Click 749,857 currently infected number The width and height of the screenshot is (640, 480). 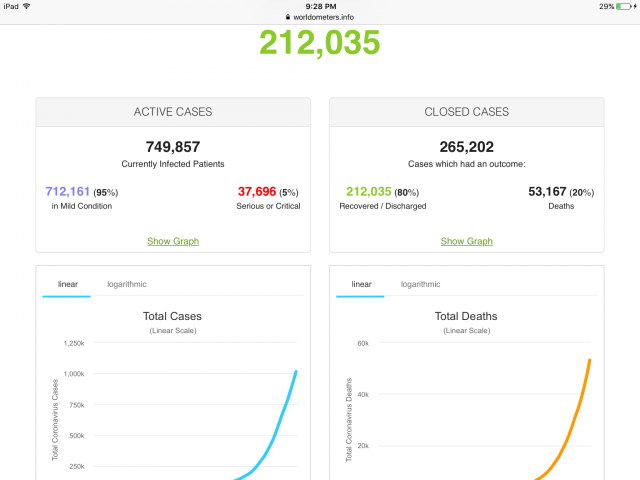point(173,147)
